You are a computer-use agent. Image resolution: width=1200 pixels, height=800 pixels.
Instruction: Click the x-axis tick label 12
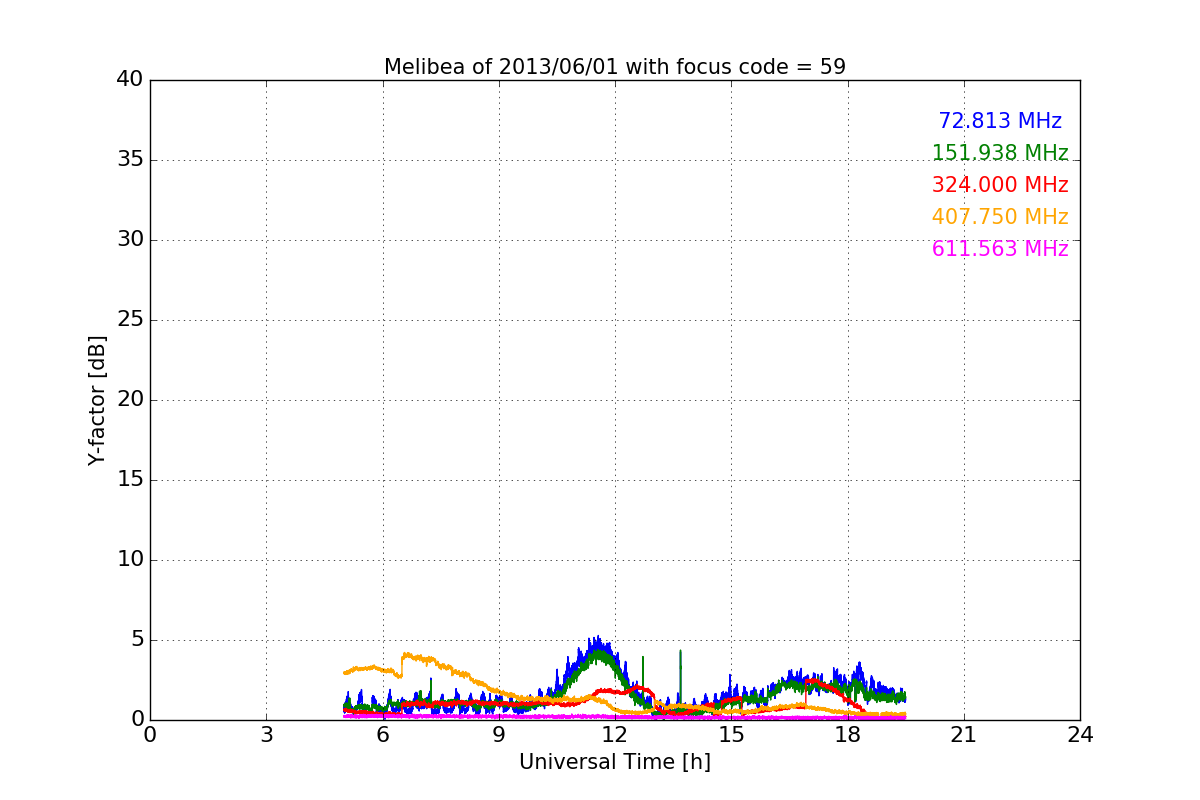tap(615, 735)
